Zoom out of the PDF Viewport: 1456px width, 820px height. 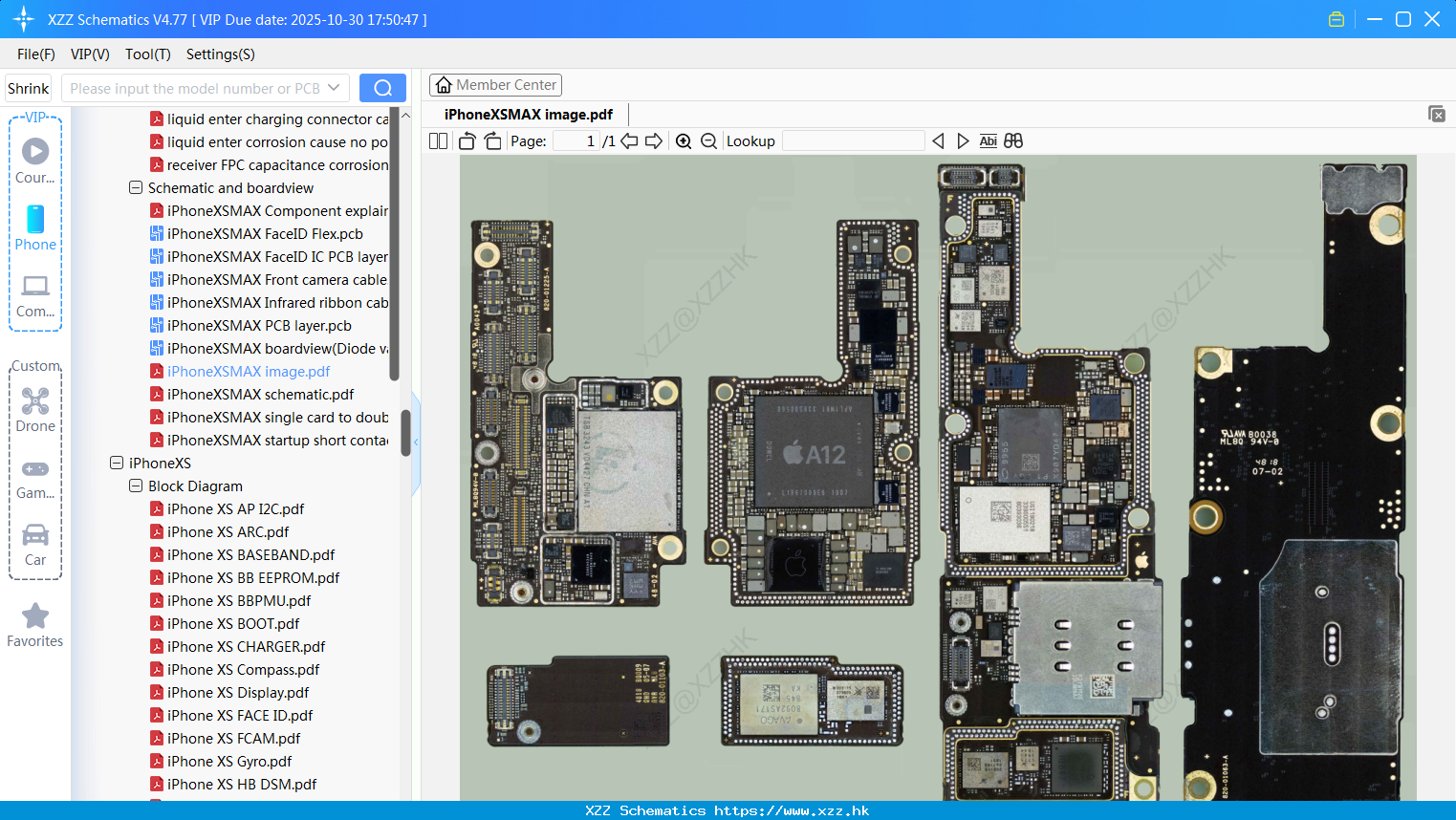708,140
